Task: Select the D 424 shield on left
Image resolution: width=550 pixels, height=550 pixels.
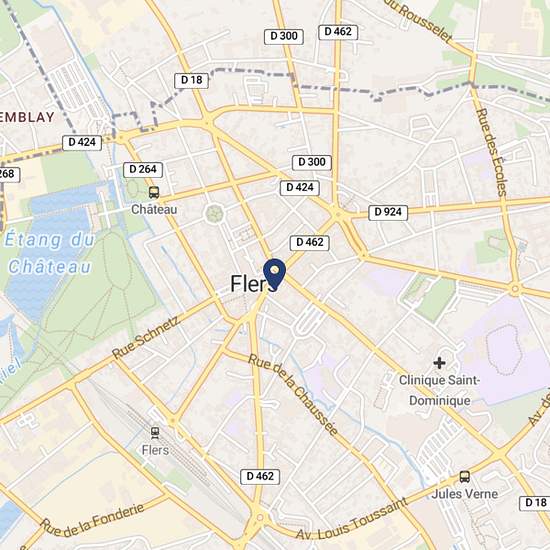Action: click(x=82, y=143)
